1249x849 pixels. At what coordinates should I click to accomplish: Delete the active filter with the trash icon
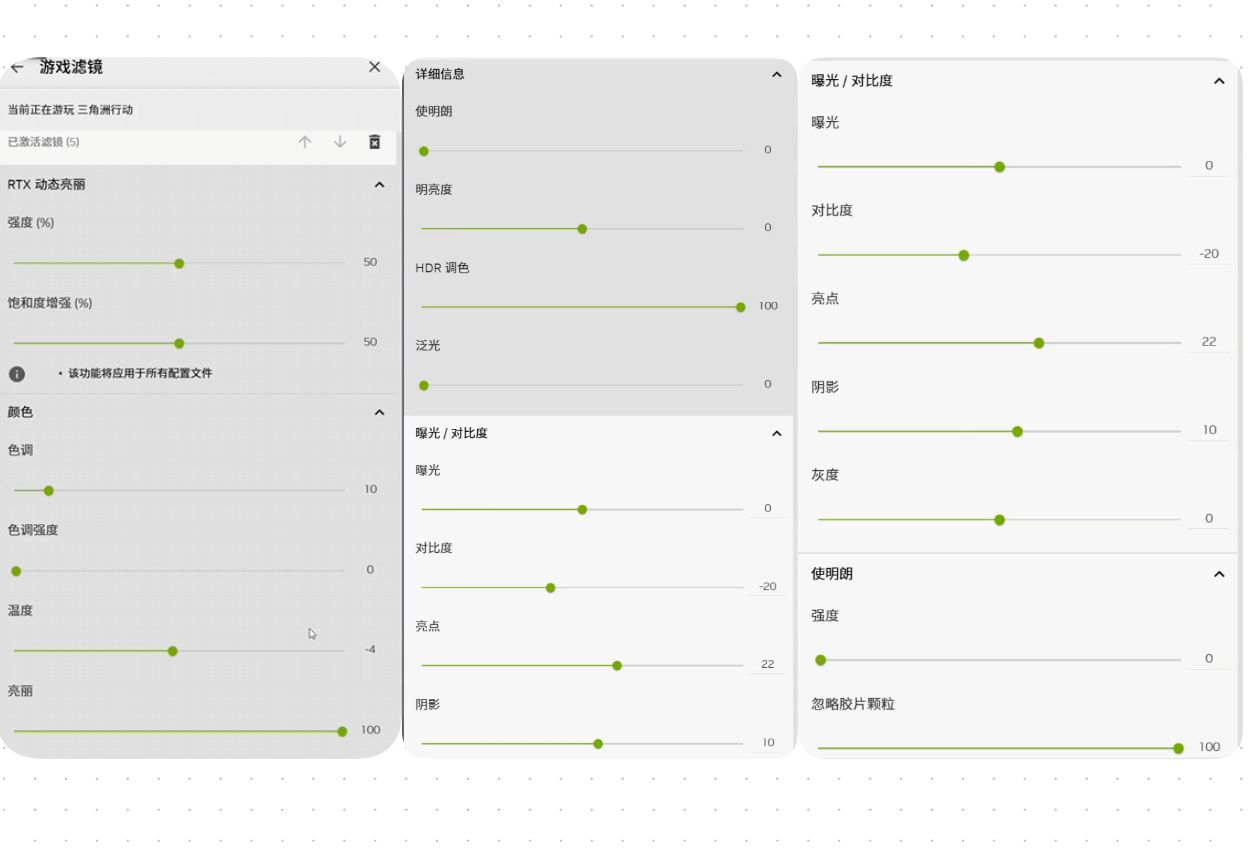[375, 142]
